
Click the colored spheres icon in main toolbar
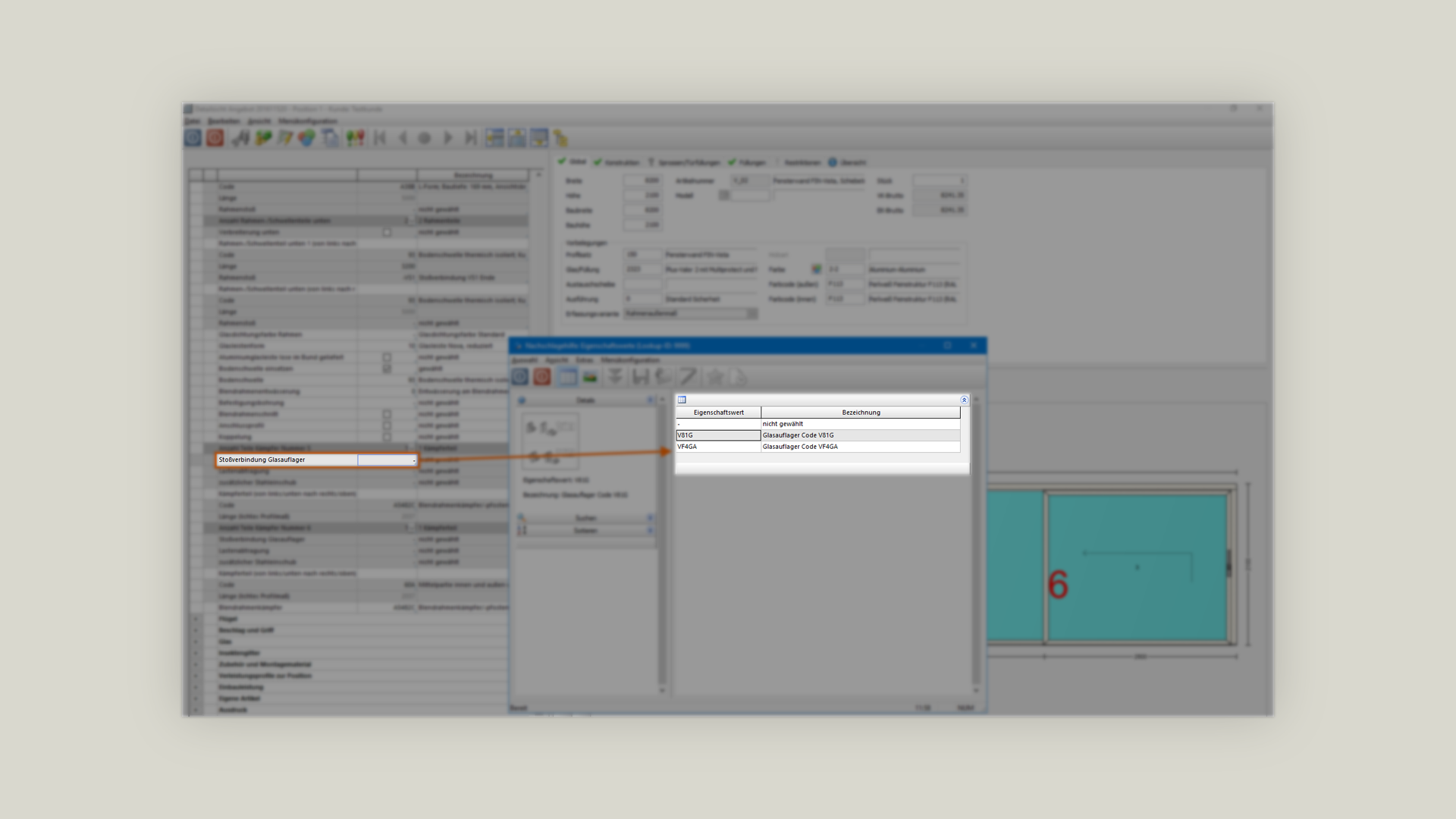coord(306,137)
